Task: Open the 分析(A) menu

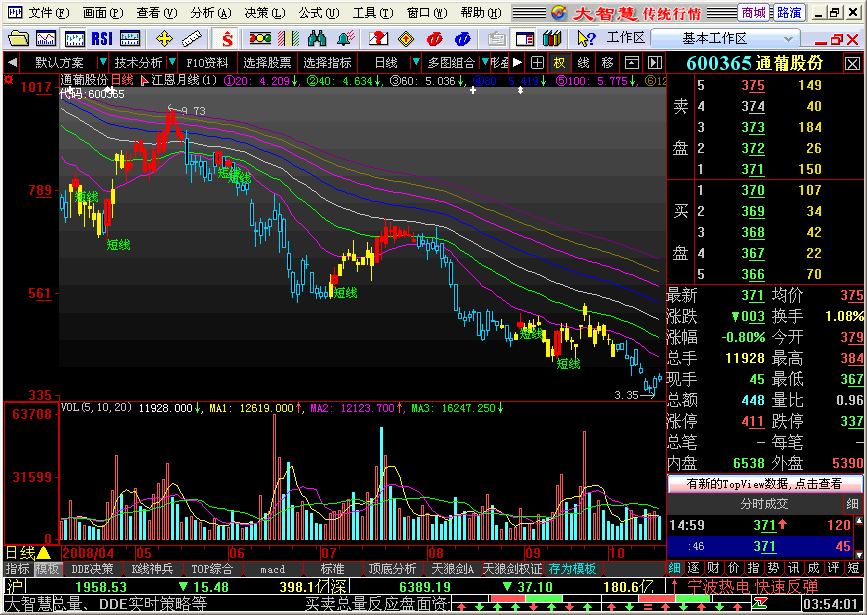Action: click(210, 13)
